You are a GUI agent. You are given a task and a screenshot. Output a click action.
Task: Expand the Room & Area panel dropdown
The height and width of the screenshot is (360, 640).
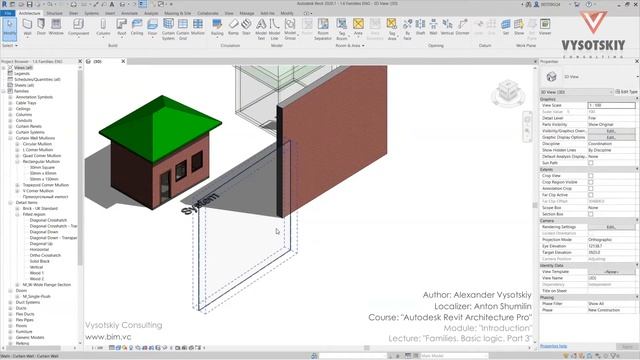[350, 45]
